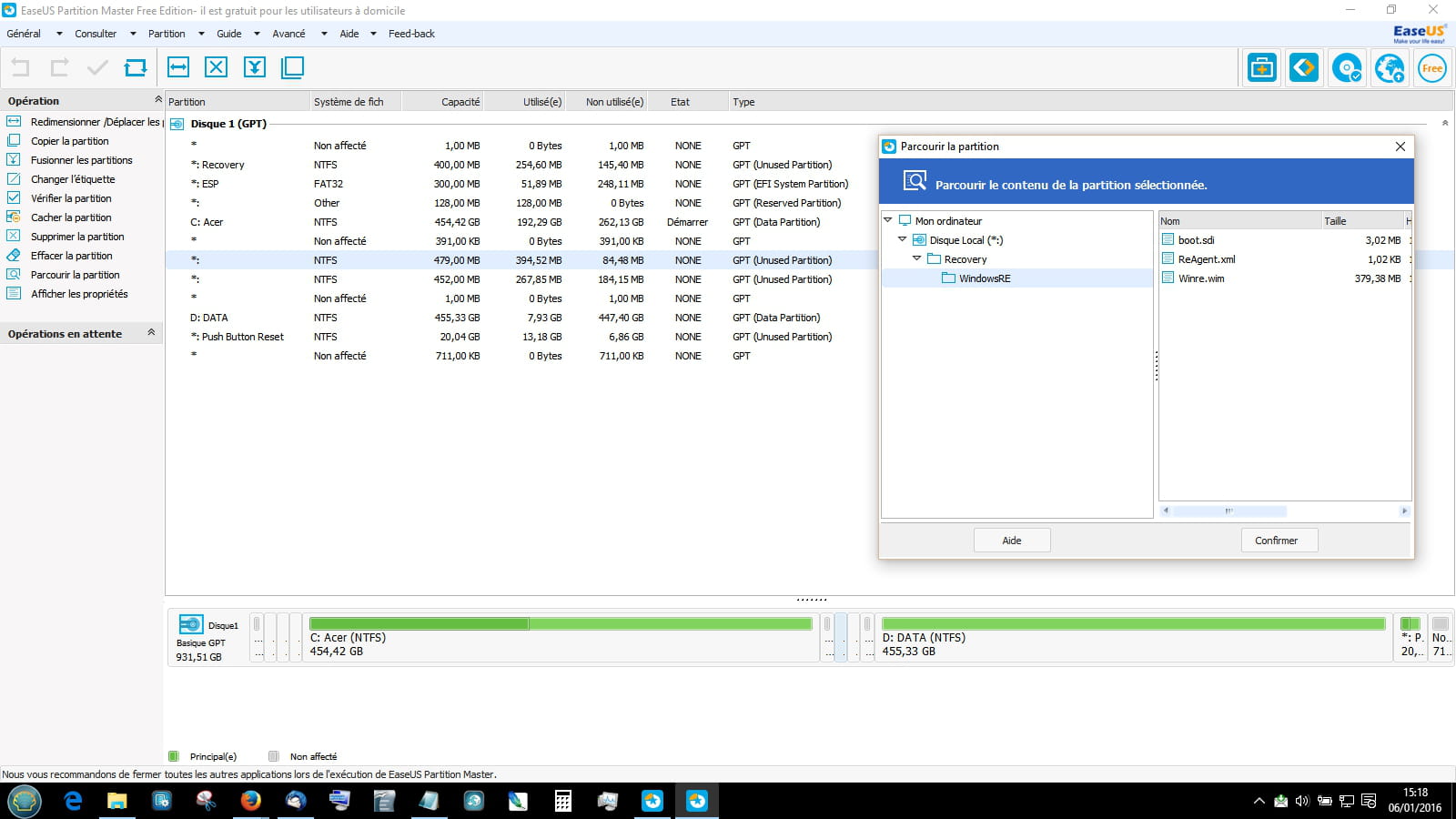Click the globe with upload arrow icon
This screenshot has height=819, width=1456.
point(1390,67)
